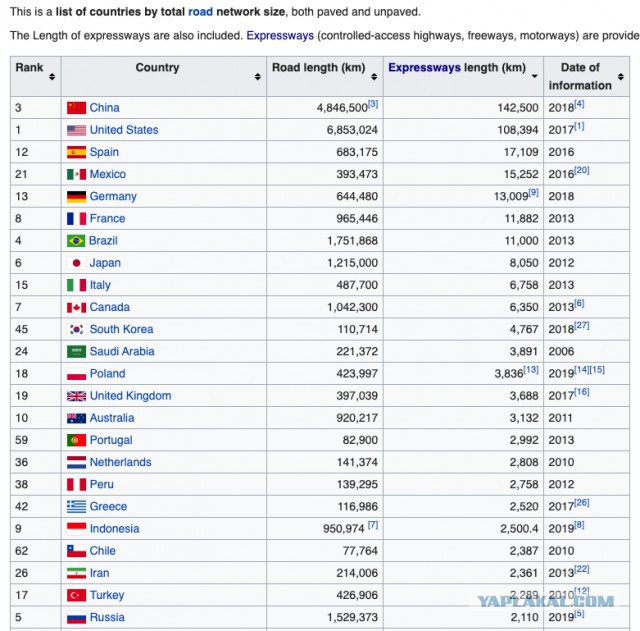Click the China flag icon
Image resolution: width=640 pixels, height=631 pixels.
pos(76,108)
